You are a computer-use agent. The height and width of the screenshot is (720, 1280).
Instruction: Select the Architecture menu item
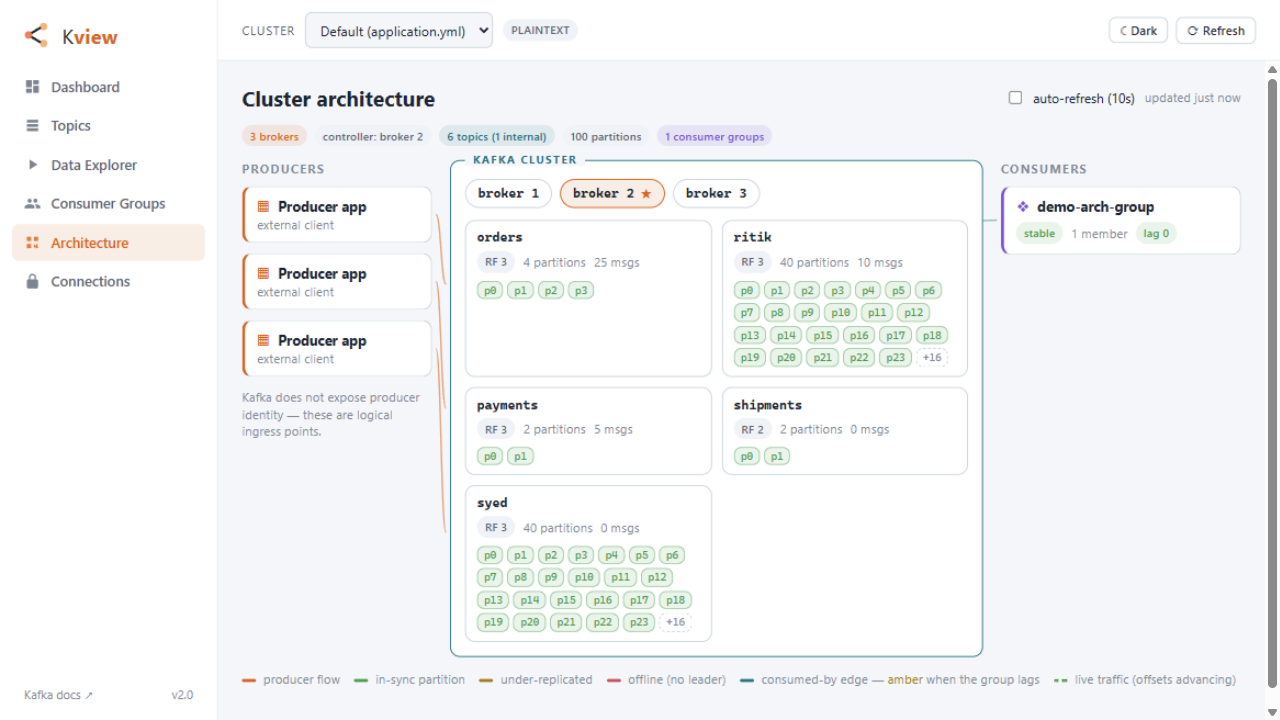(108, 243)
